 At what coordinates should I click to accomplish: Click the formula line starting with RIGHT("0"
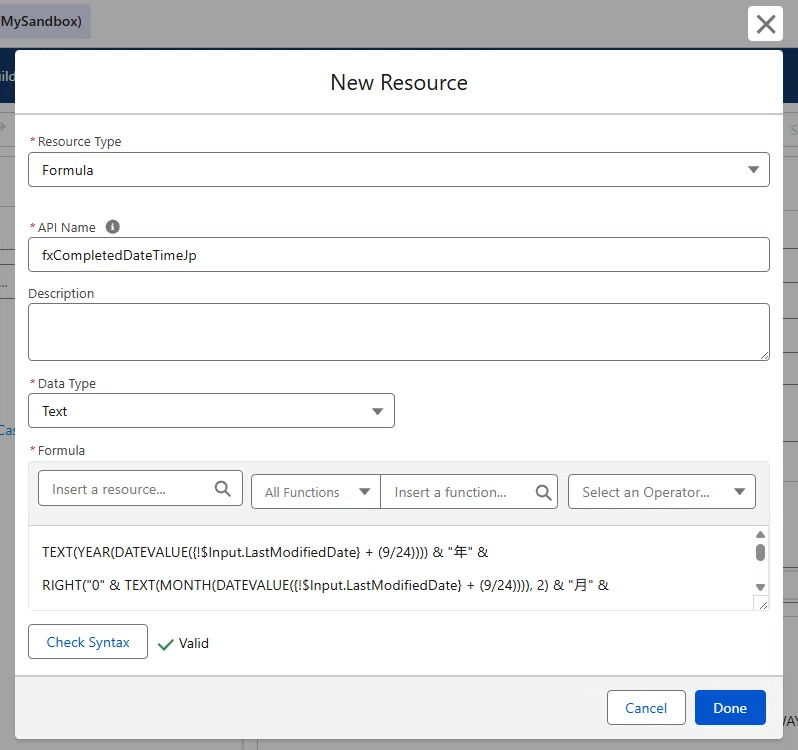325,585
